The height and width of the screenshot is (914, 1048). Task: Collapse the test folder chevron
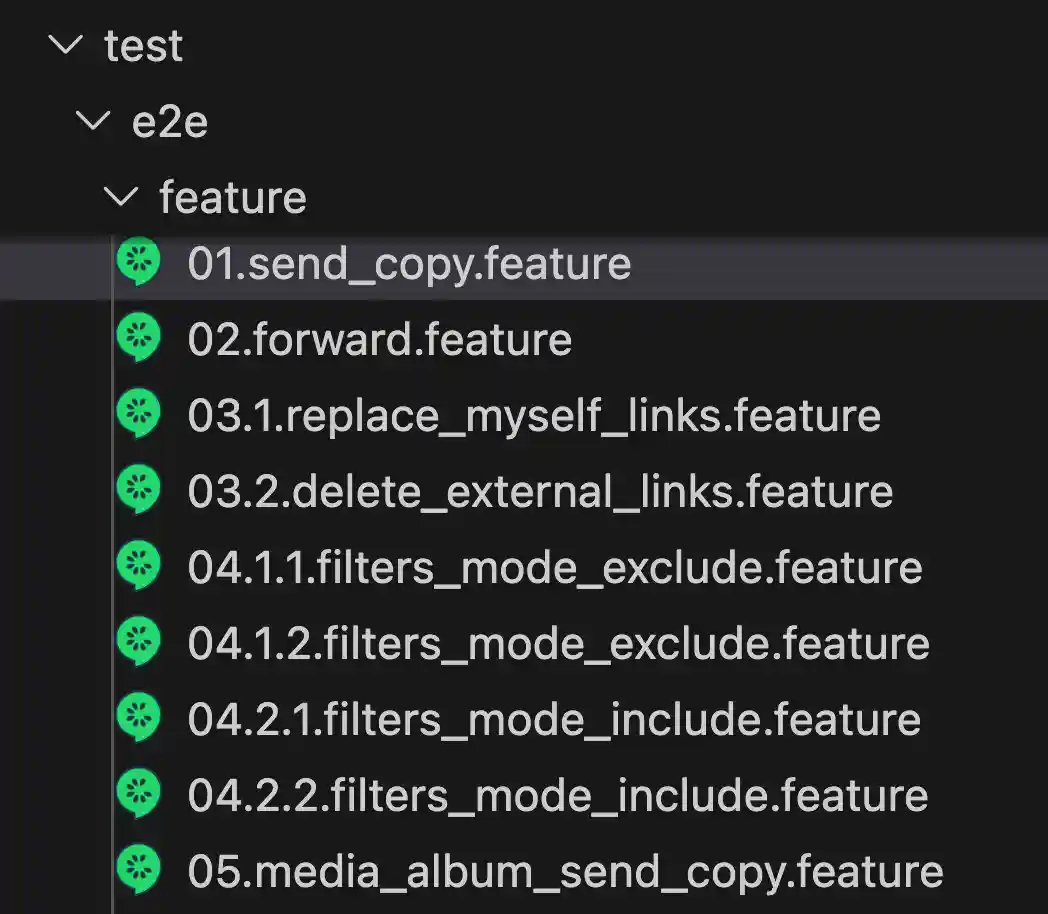[x=66, y=46]
